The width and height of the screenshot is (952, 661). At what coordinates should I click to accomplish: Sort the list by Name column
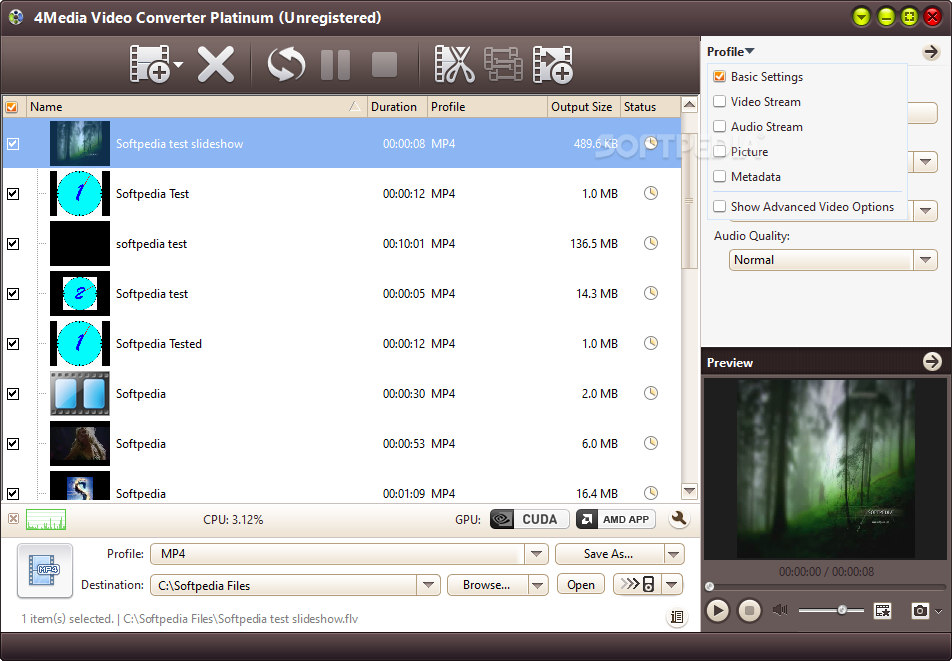tap(196, 107)
